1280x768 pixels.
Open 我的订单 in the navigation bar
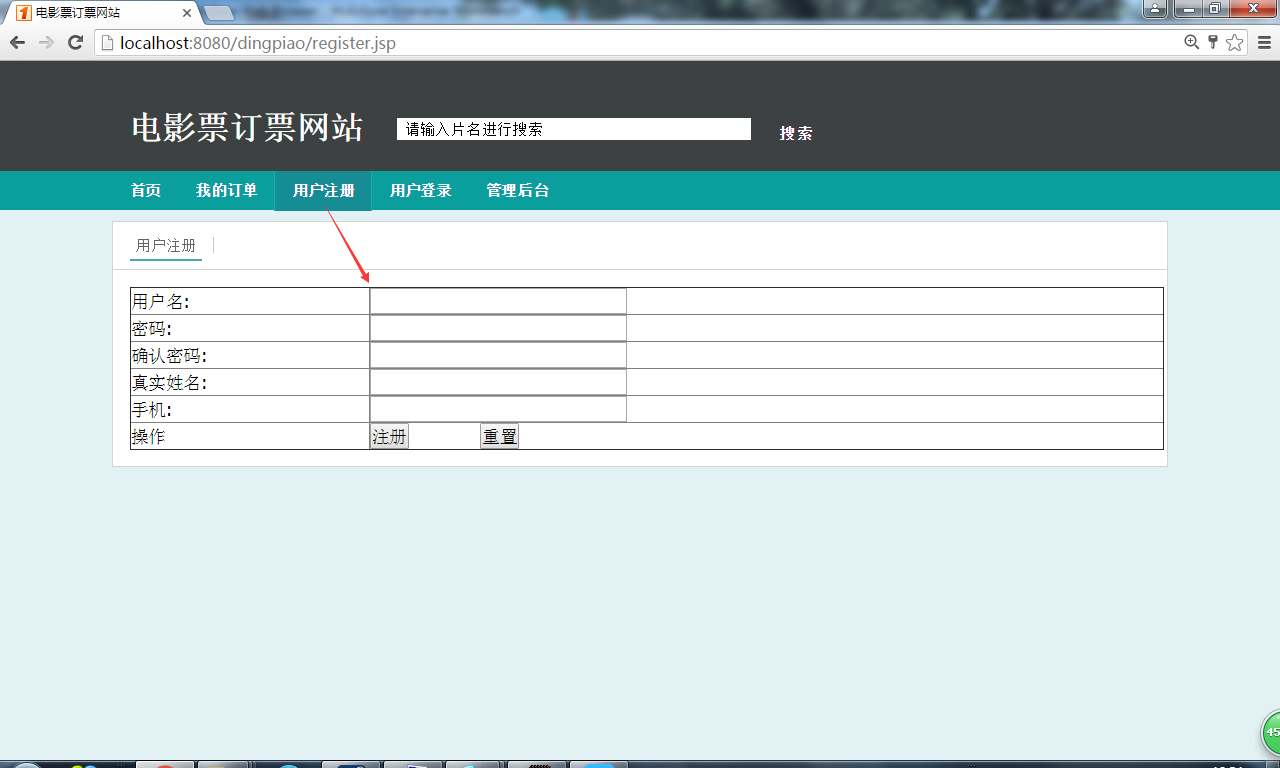[226, 190]
